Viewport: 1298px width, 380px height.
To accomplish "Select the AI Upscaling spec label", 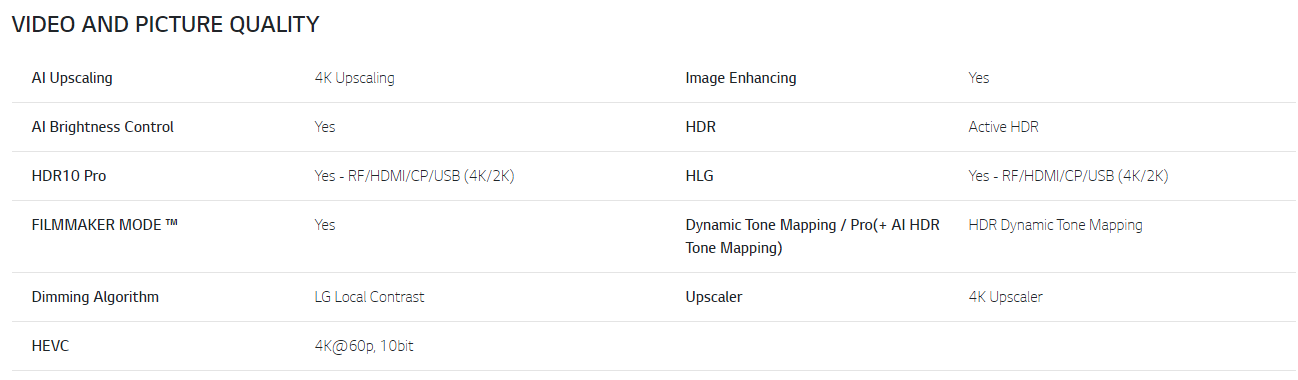I will (x=72, y=78).
